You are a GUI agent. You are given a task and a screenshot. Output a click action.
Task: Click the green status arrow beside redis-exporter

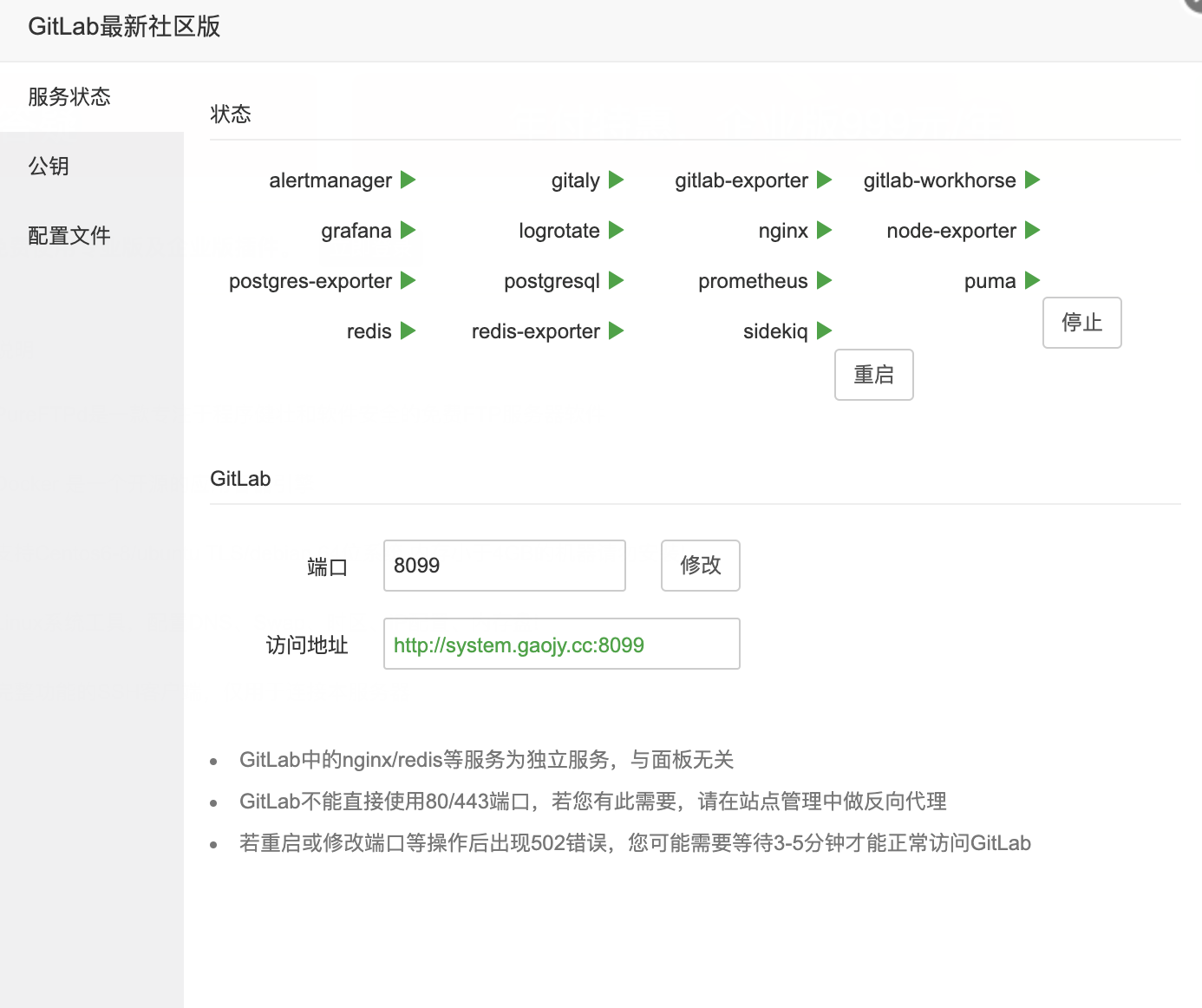(x=617, y=331)
